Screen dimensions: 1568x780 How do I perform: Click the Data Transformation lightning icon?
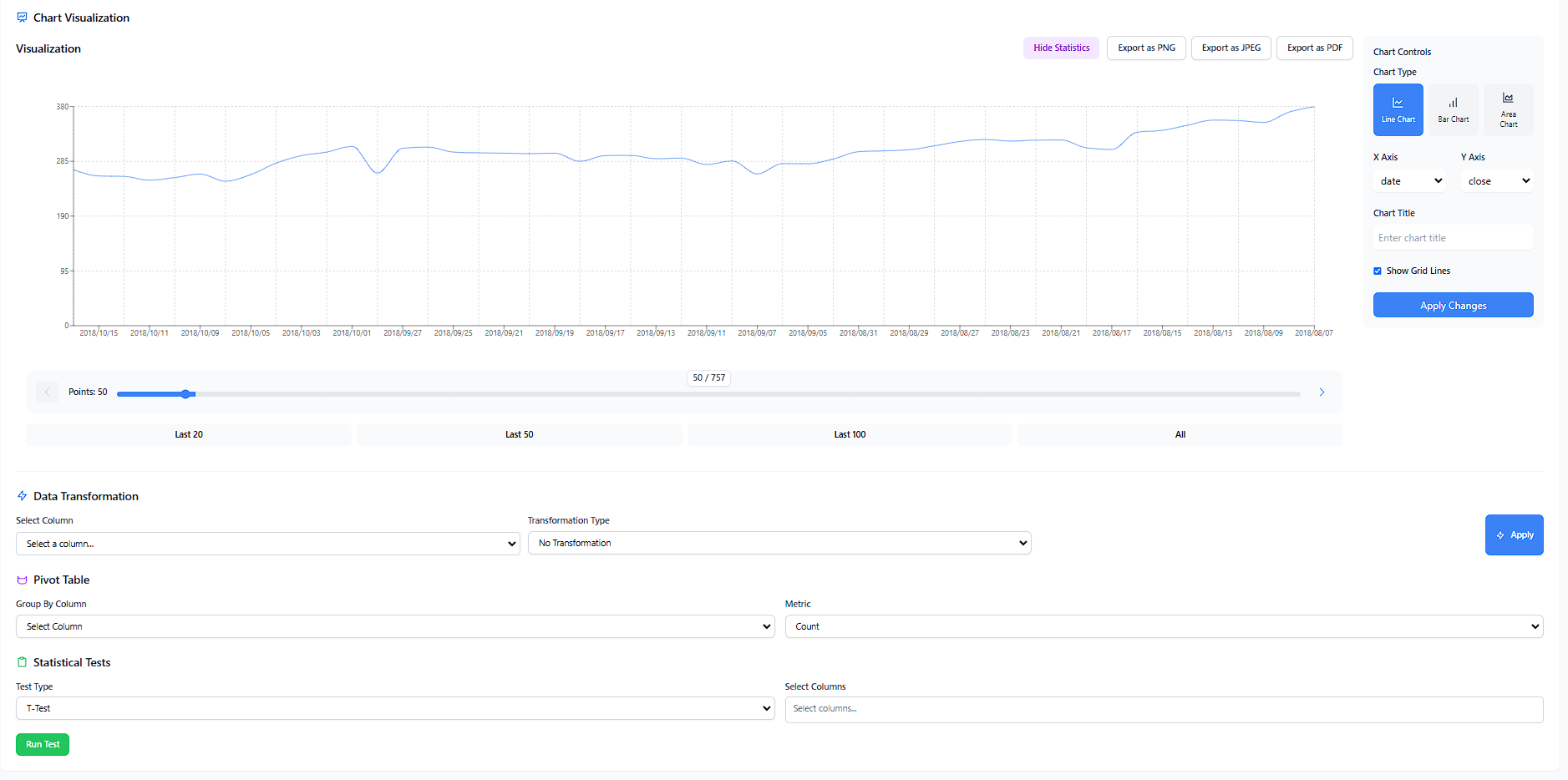[22, 496]
